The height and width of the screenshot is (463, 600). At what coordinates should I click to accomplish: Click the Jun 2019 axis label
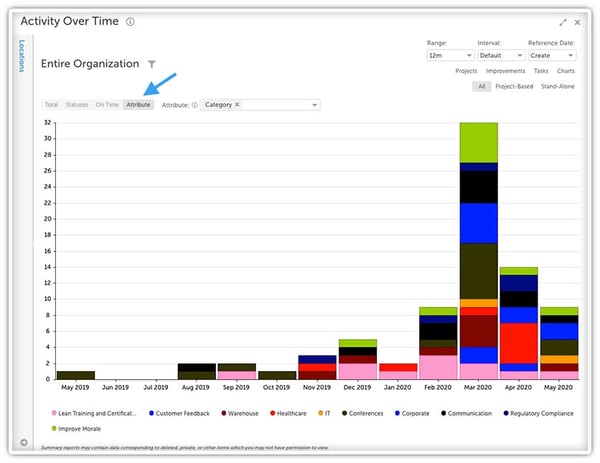[x=115, y=387]
